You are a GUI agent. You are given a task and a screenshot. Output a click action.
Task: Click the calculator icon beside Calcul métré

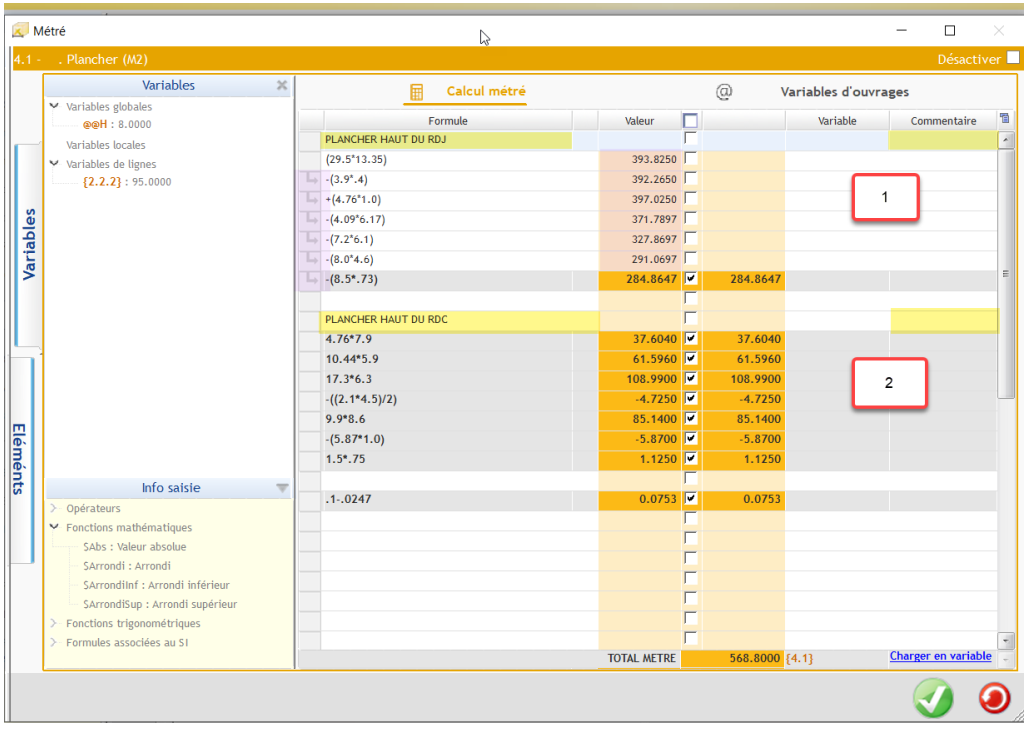[417, 92]
